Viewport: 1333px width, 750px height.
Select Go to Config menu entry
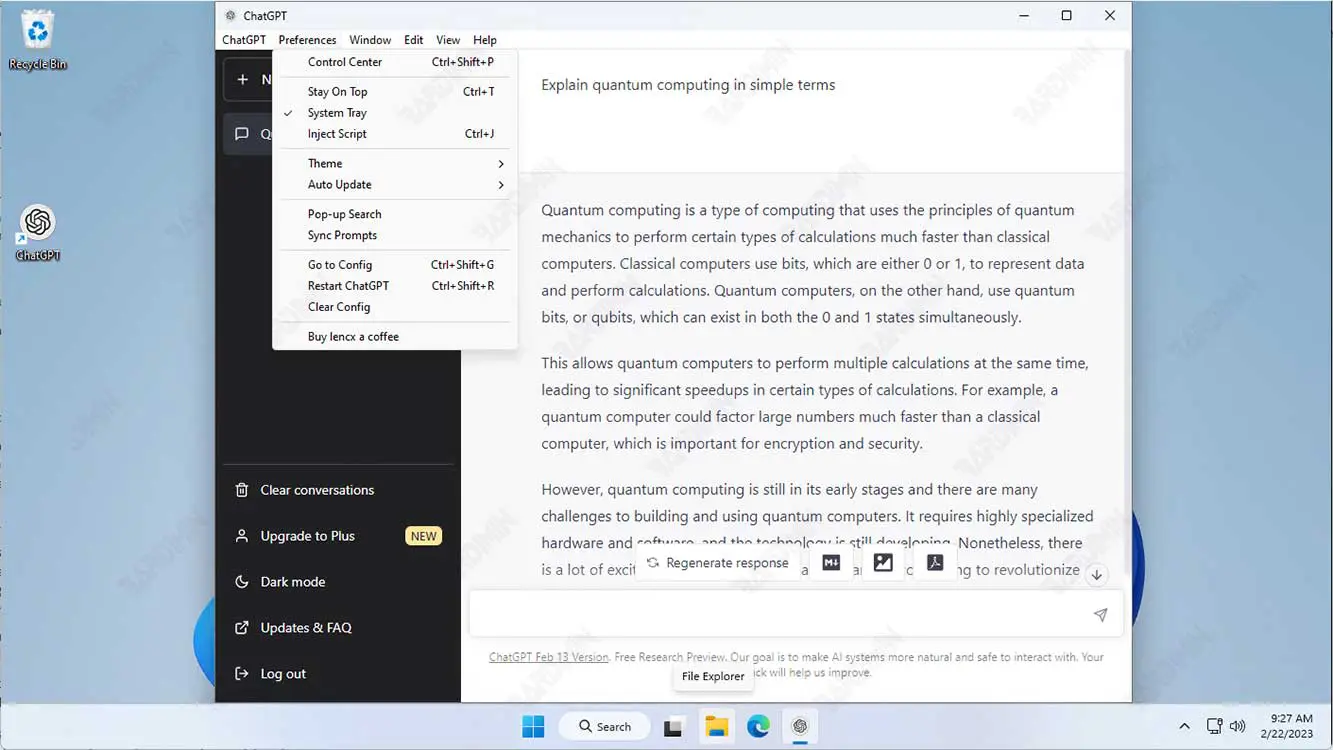click(x=395, y=265)
